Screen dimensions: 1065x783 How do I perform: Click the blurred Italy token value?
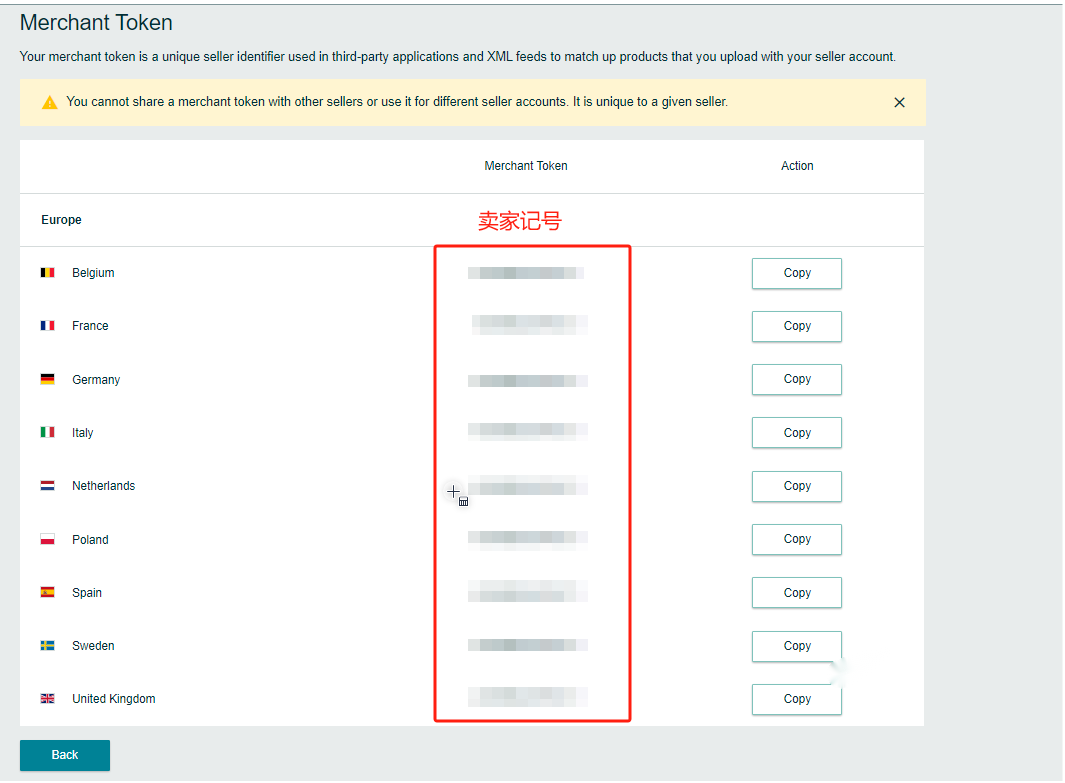[528, 431]
